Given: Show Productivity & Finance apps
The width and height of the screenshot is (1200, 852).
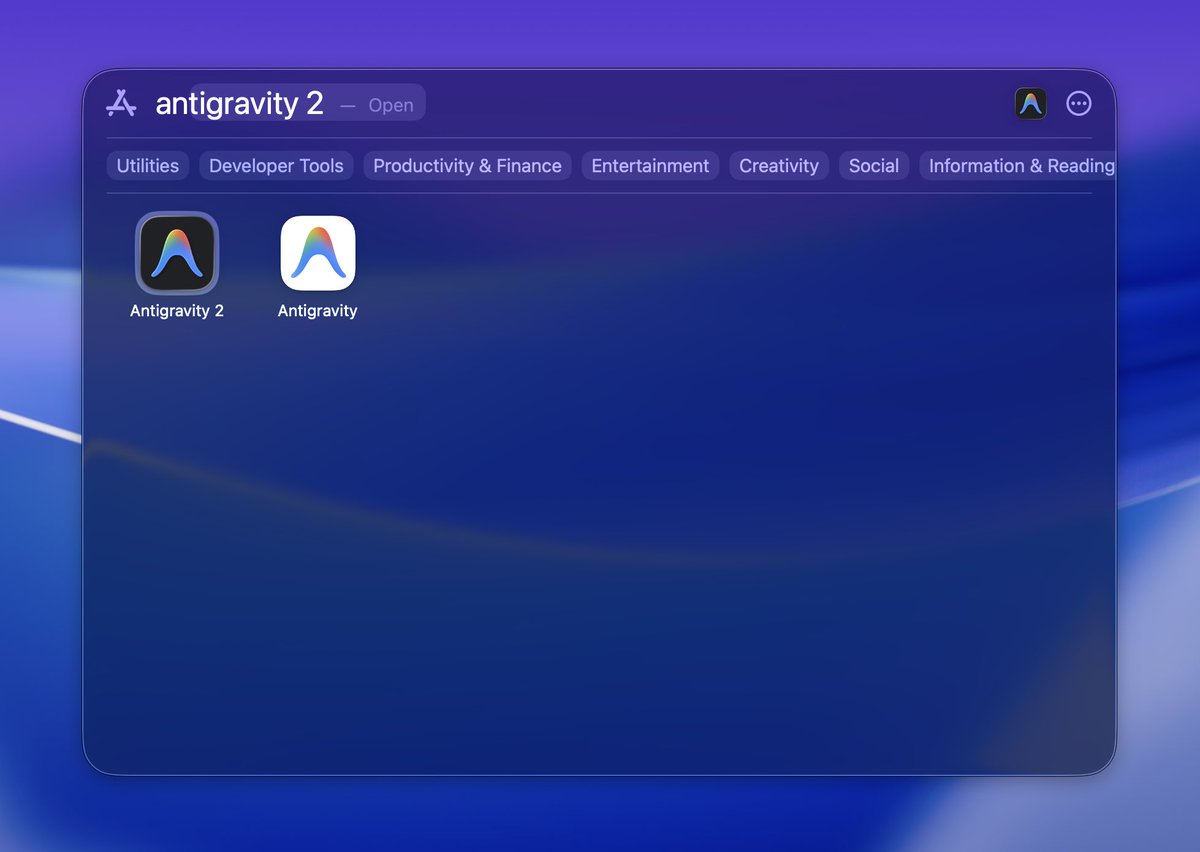Looking at the screenshot, I should [467, 166].
